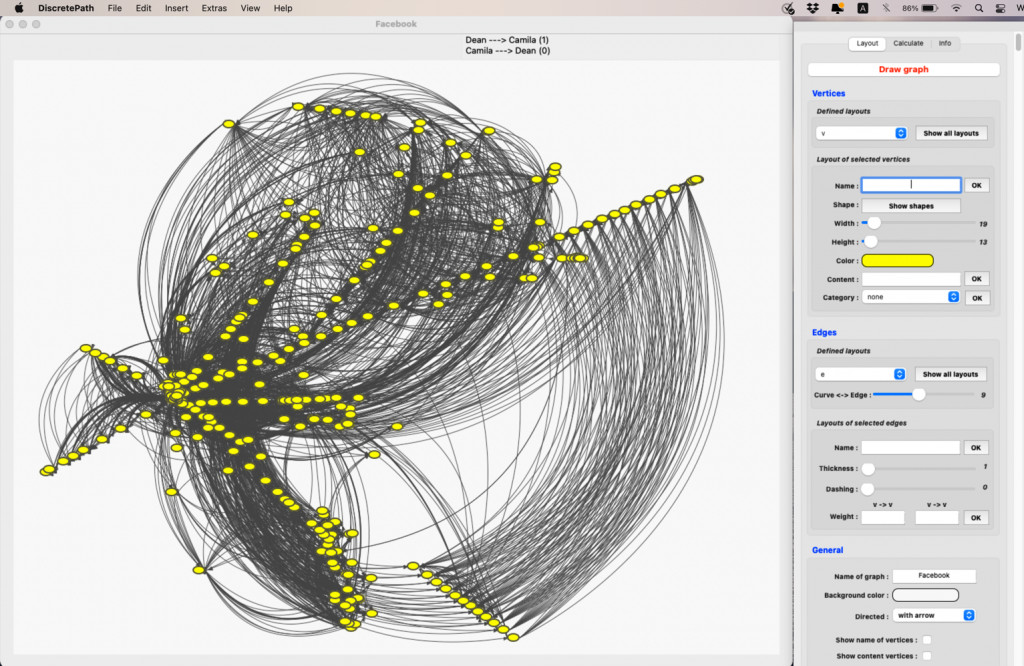Viewport: 1024px width, 666px height.
Task: Click the disabled Bluetooth icon
Action: (886, 8)
